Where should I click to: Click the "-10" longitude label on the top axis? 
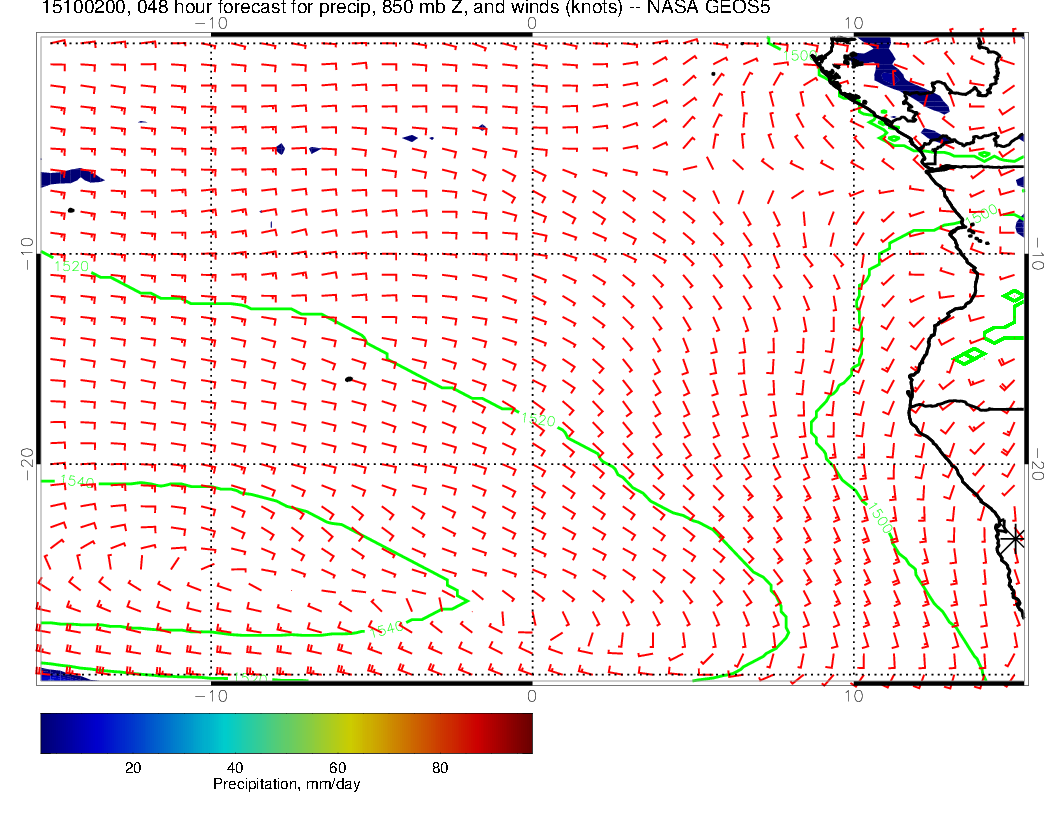(210, 23)
